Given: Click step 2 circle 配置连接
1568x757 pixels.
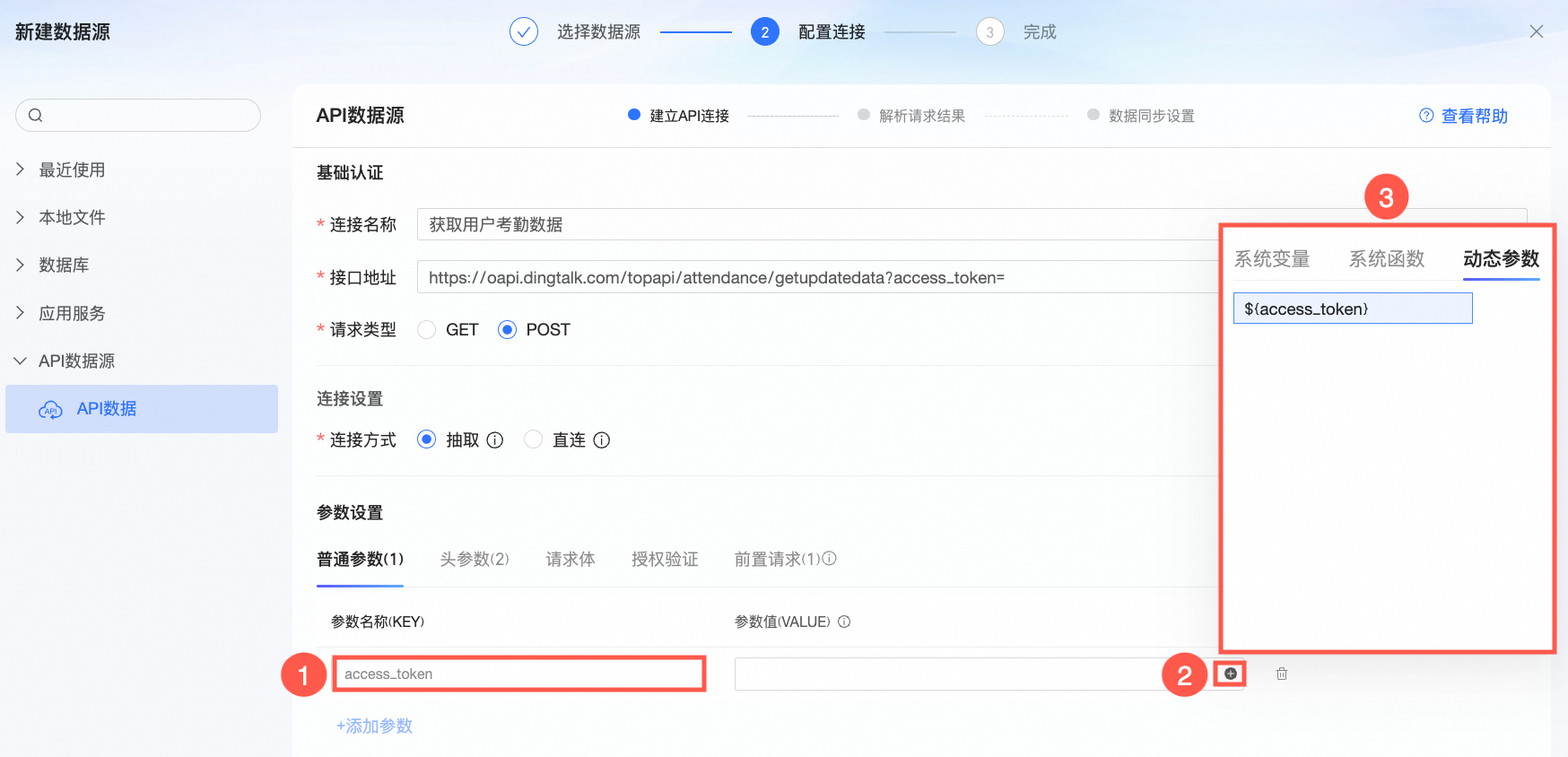Looking at the screenshot, I should click(765, 31).
